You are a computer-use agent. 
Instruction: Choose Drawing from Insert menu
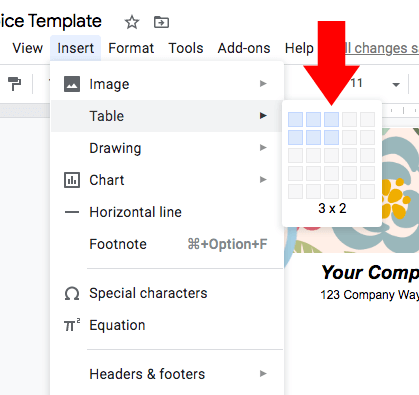167,148
